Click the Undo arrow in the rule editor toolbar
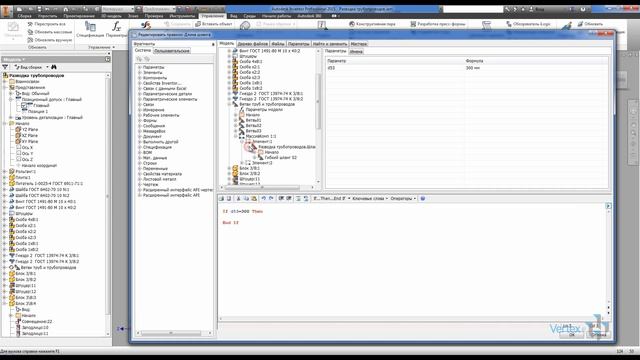640x360 pixels. click(264, 198)
